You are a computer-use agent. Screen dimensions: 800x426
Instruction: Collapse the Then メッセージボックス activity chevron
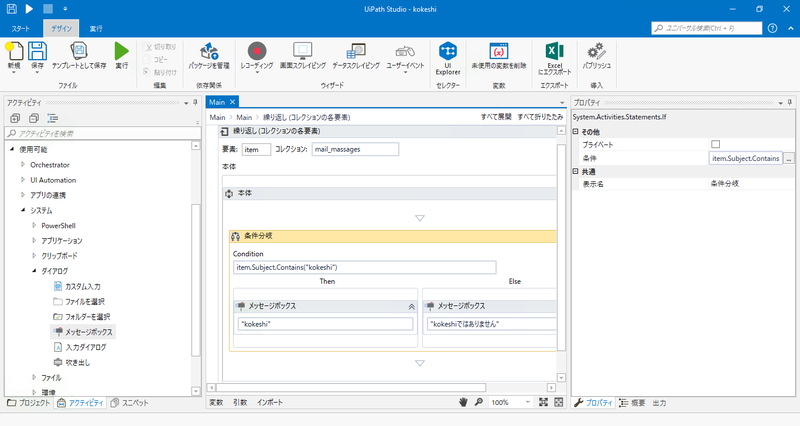(411, 307)
